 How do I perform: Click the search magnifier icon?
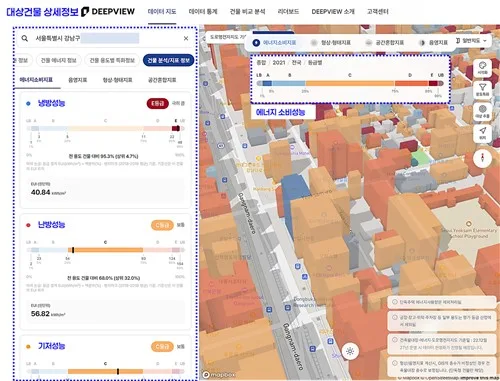tap(25, 38)
